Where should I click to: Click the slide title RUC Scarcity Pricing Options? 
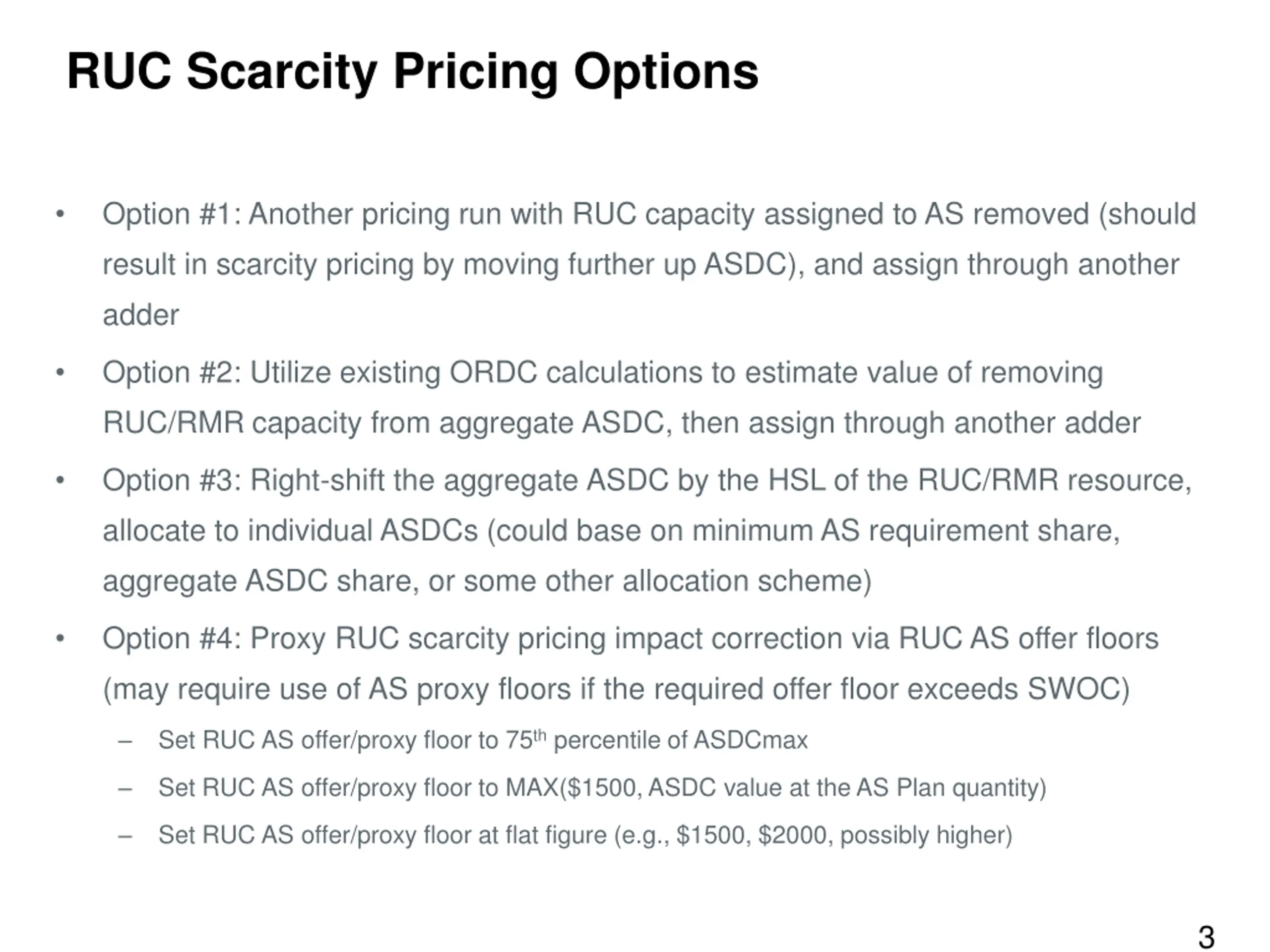click(412, 72)
